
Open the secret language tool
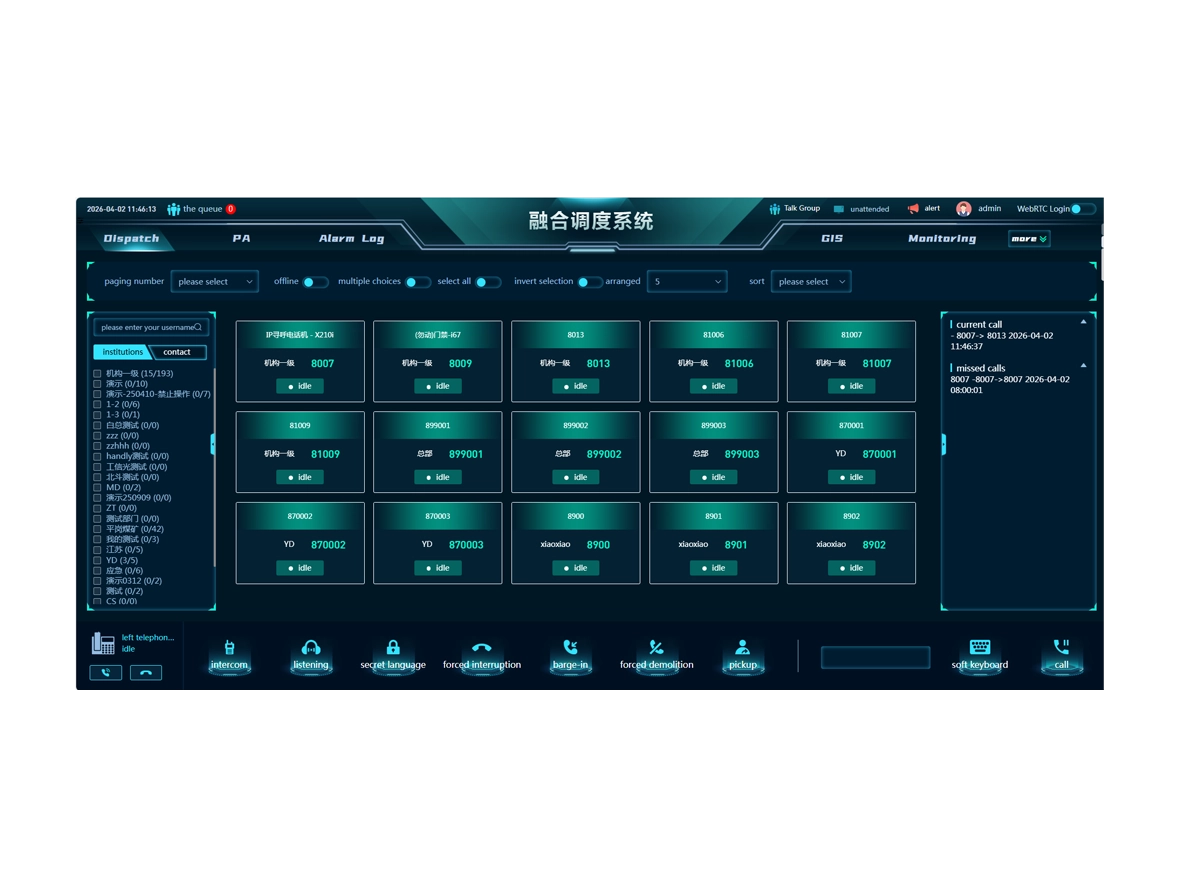[394, 653]
